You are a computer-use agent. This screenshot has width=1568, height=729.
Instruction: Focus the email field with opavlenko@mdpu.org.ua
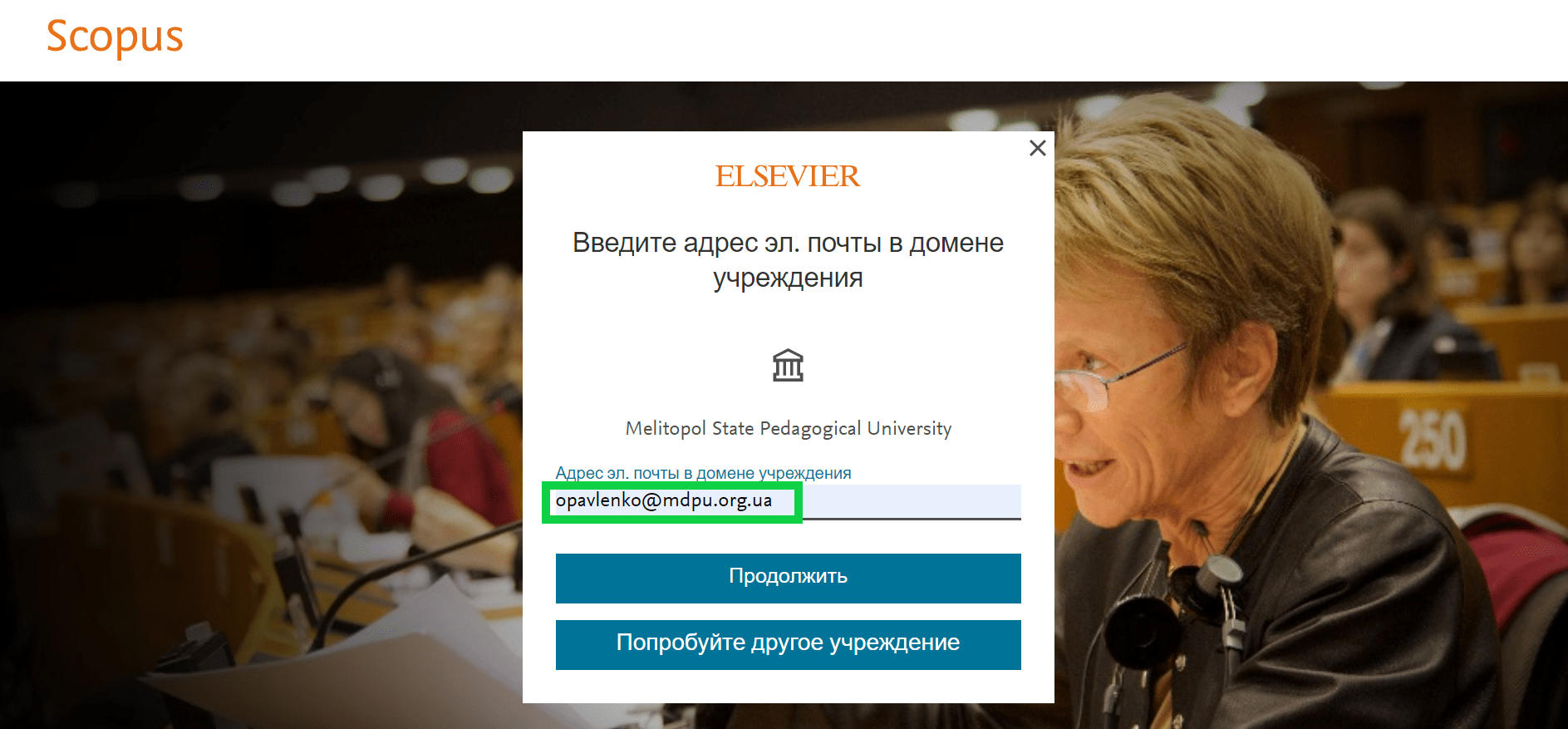coord(665,501)
